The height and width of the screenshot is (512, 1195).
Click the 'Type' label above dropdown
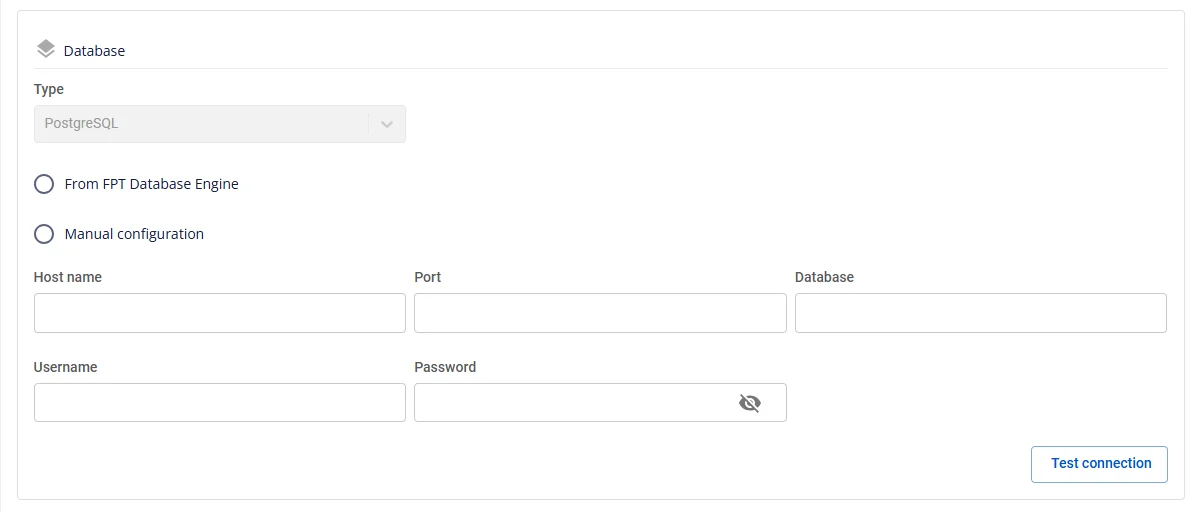[49, 90]
